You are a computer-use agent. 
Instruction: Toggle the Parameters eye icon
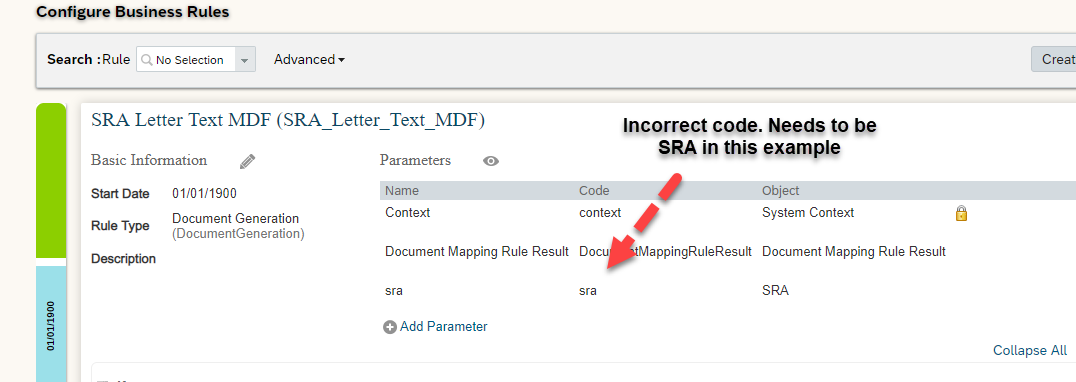click(x=491, y=161)
